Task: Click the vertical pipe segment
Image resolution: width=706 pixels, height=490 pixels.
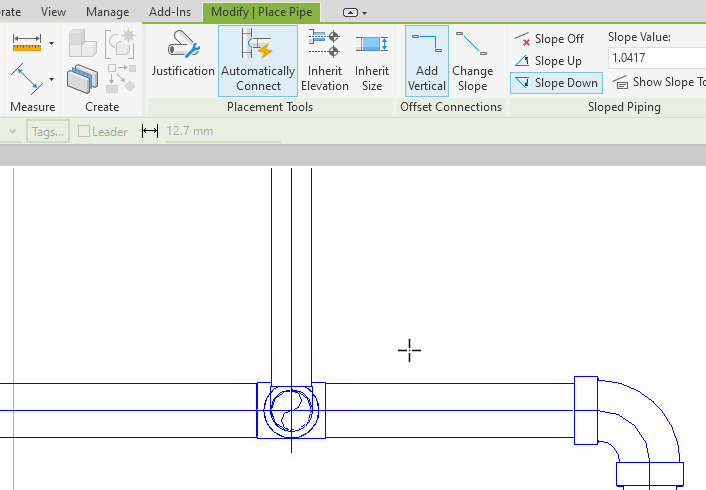Action: (291, 275)
